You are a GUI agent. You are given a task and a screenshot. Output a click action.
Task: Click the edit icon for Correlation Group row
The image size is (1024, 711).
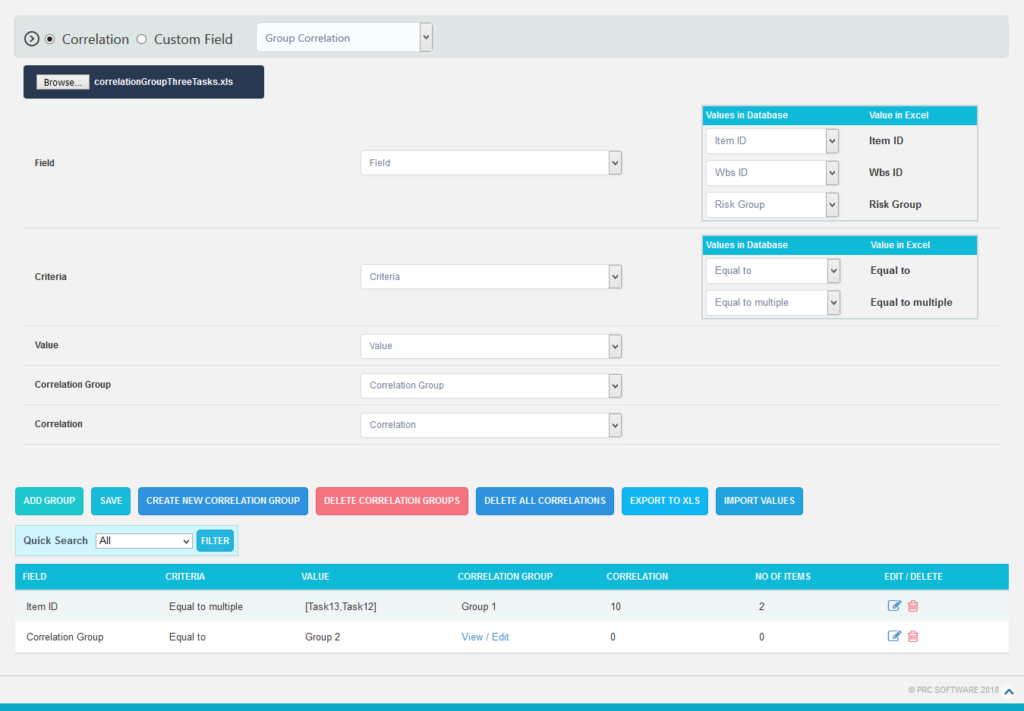tap(894, 637)
